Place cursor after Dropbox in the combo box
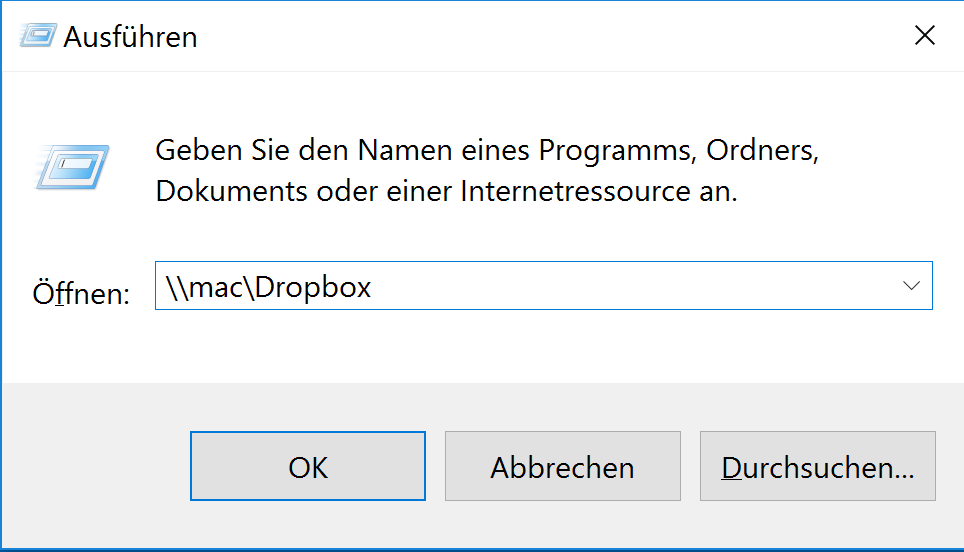 click(374, 287)
